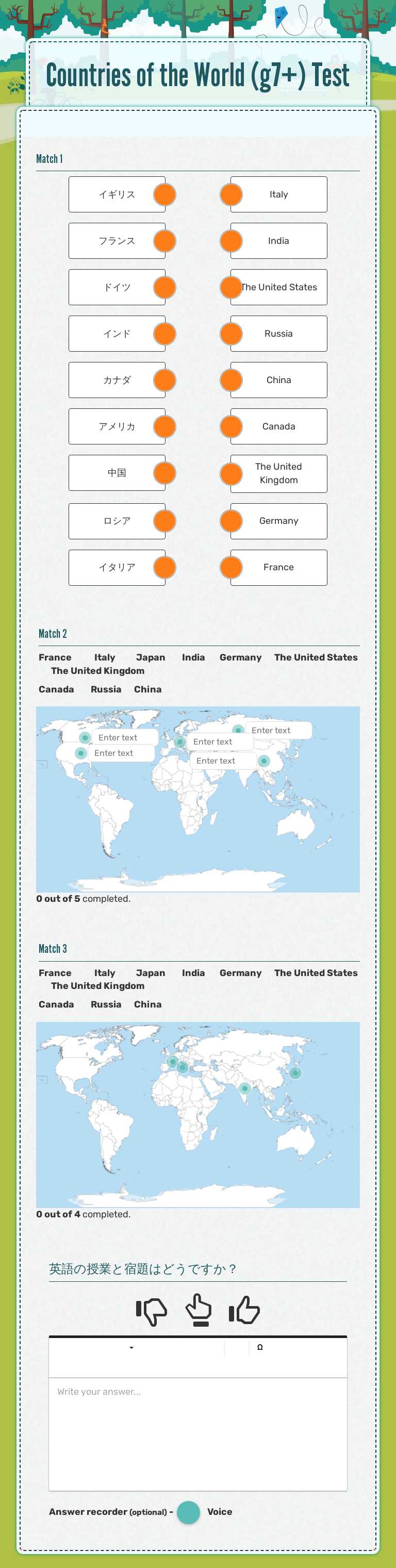The image size is (396, 1568).
Task: Click orange connector dot beside カナダ
Action: coord(164,381)
